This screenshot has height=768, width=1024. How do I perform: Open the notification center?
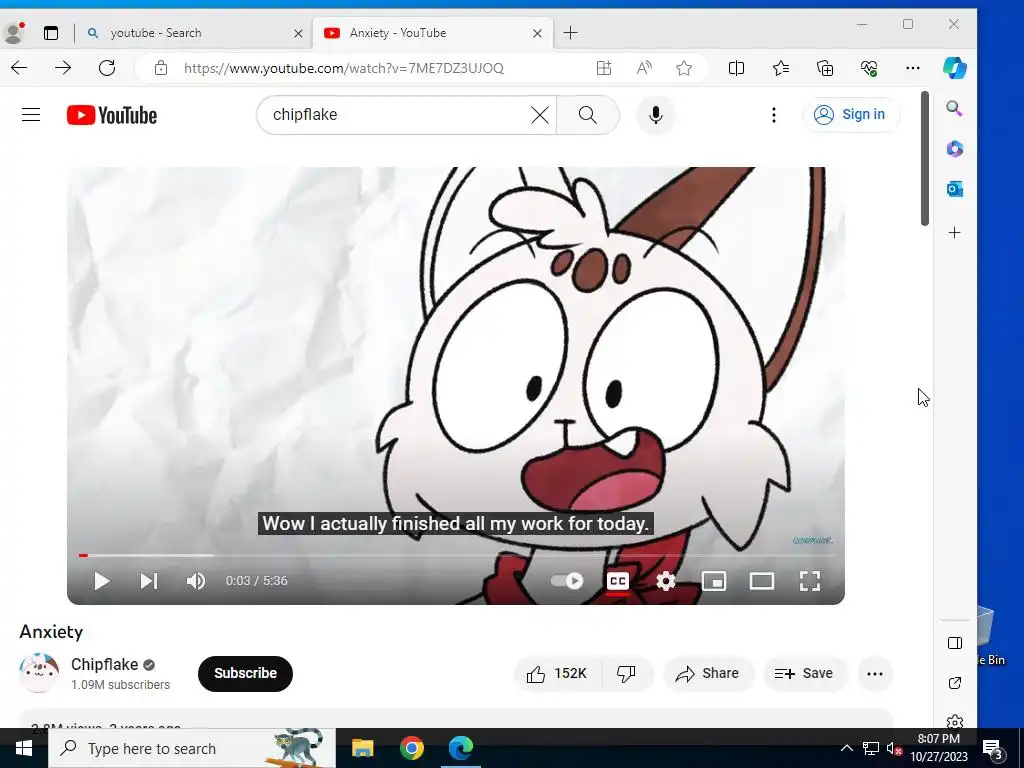993,748
